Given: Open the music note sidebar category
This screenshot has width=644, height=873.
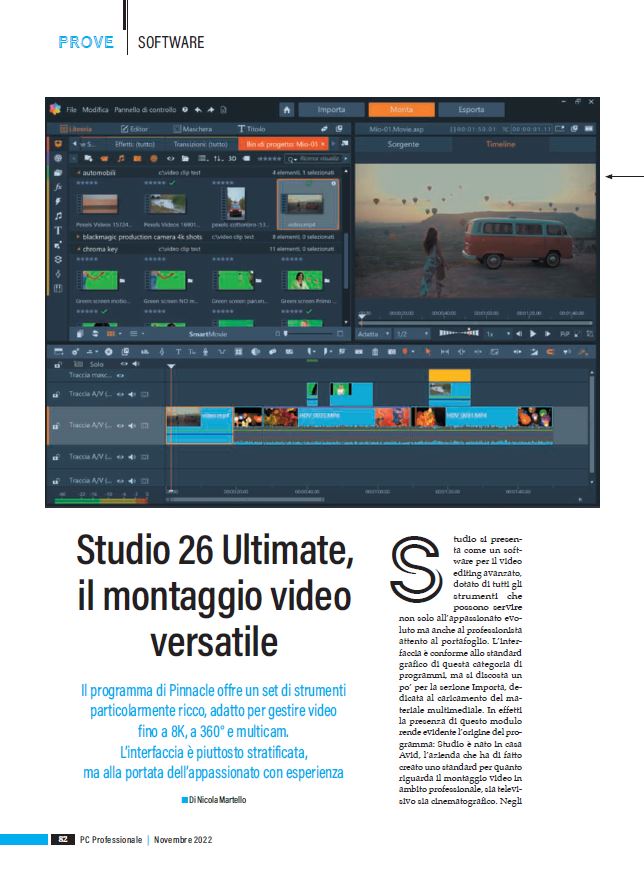Looking at the screenshot, I should click(x=57, y=216).
